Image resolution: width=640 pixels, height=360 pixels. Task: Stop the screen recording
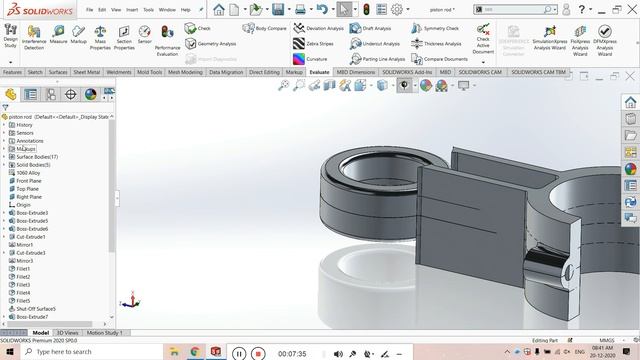[x=258, y=353]
